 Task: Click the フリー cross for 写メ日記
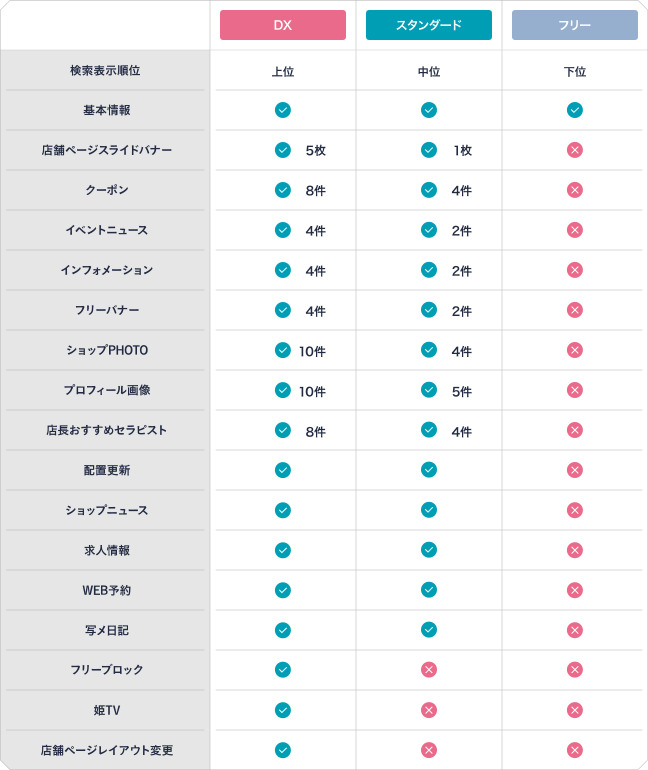tap(575, 630)
